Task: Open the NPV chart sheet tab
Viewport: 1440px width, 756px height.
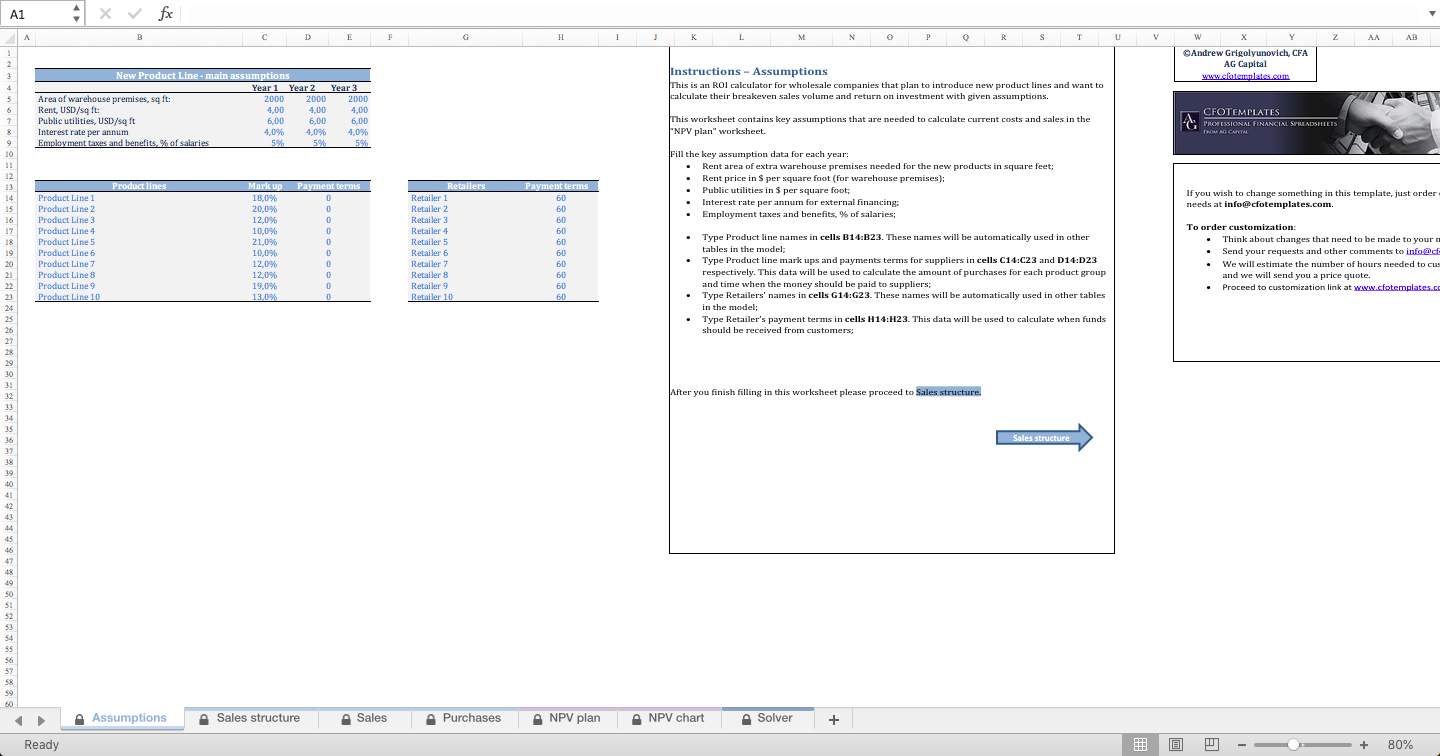Action: [x=668, y=718]
